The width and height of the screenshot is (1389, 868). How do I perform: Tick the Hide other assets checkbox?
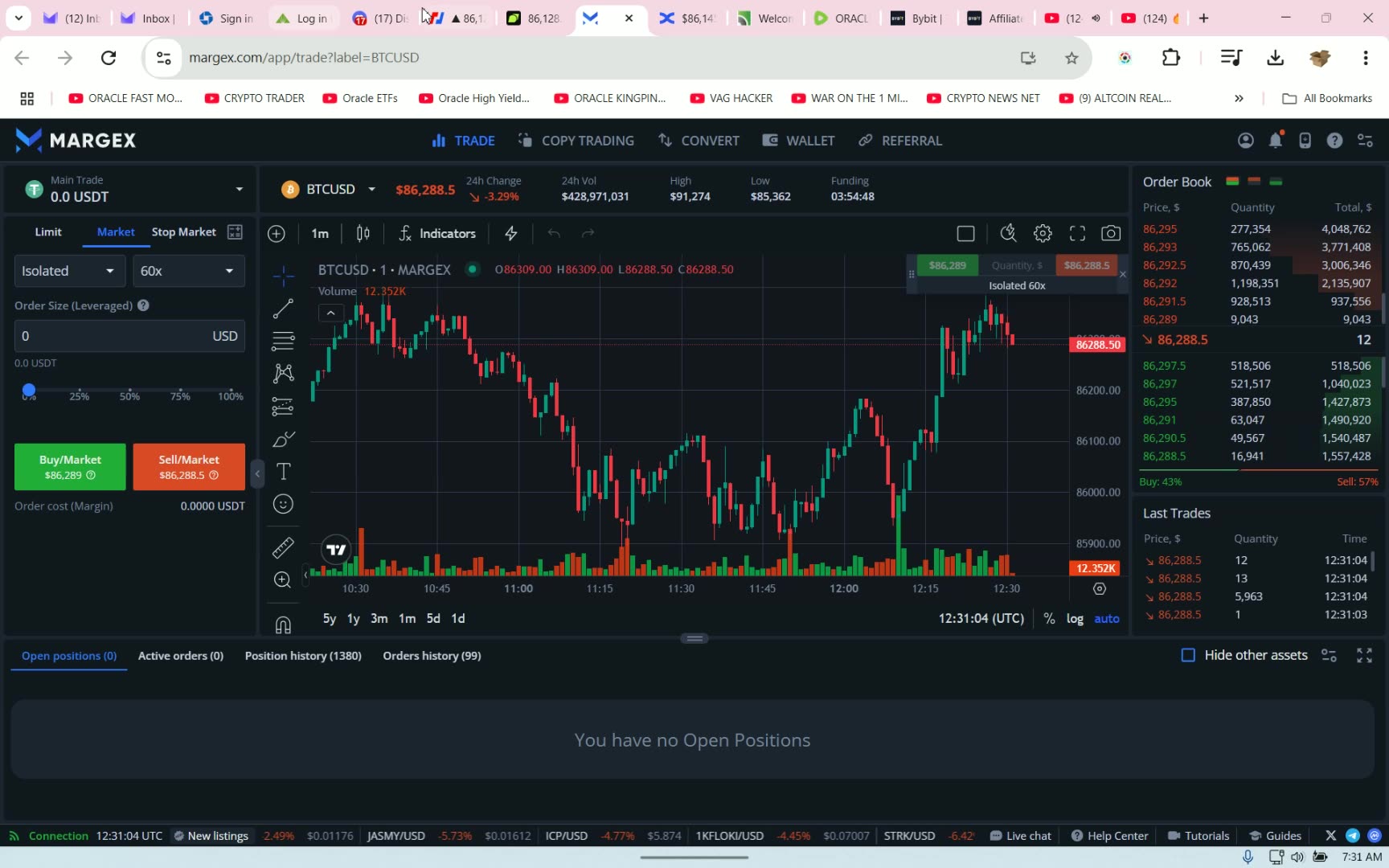[1188, 655]
